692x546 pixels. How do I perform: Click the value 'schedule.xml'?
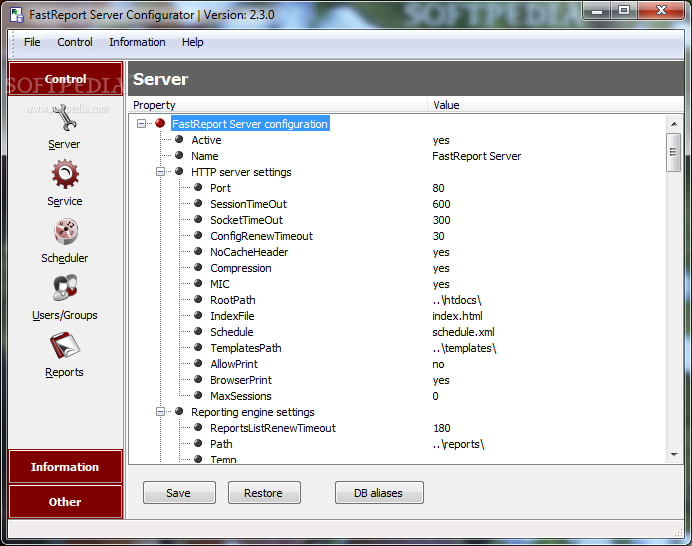pyautogui.click(x=463, y=332)
